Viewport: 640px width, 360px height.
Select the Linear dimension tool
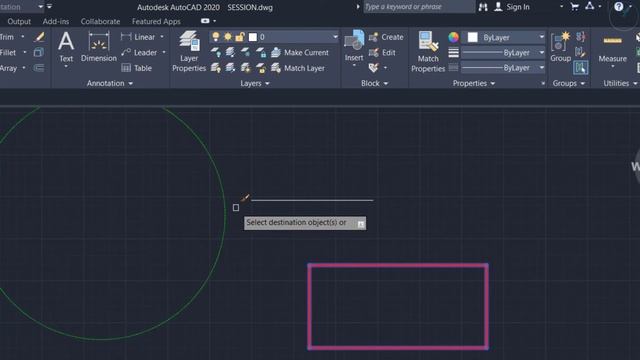[x=138, y=37]
